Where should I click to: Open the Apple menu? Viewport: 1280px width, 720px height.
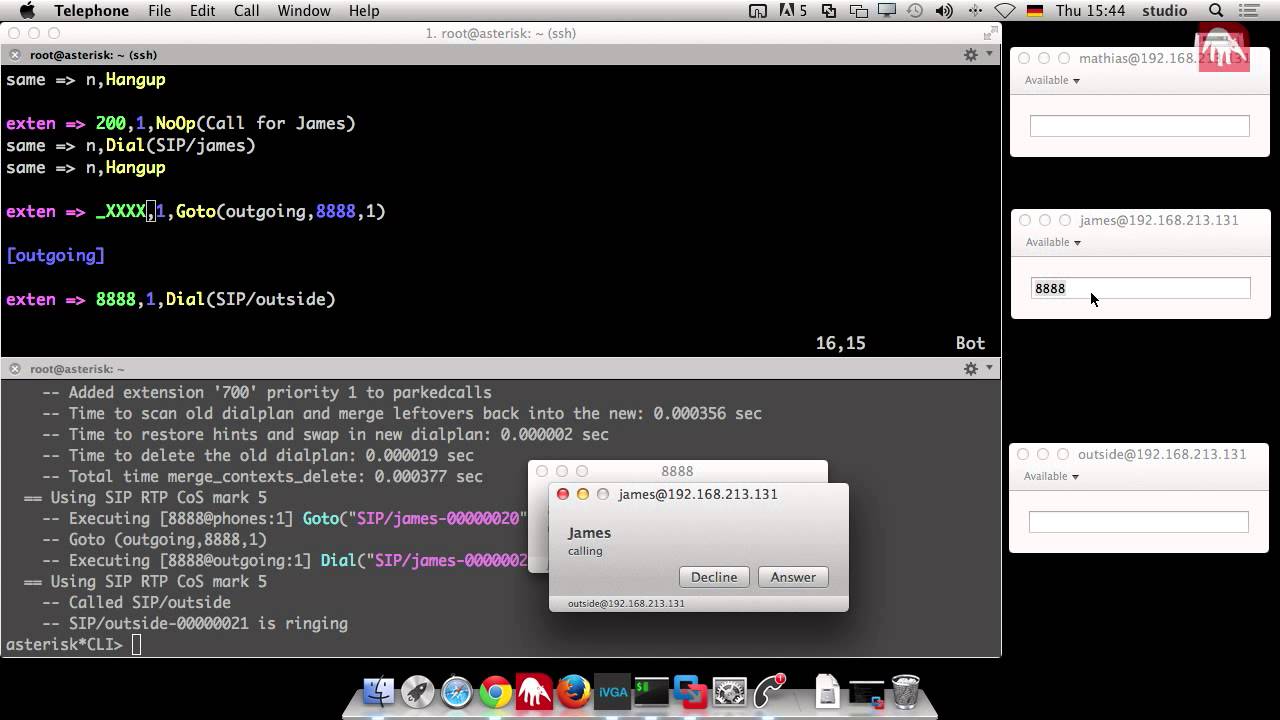click(27, 11)
